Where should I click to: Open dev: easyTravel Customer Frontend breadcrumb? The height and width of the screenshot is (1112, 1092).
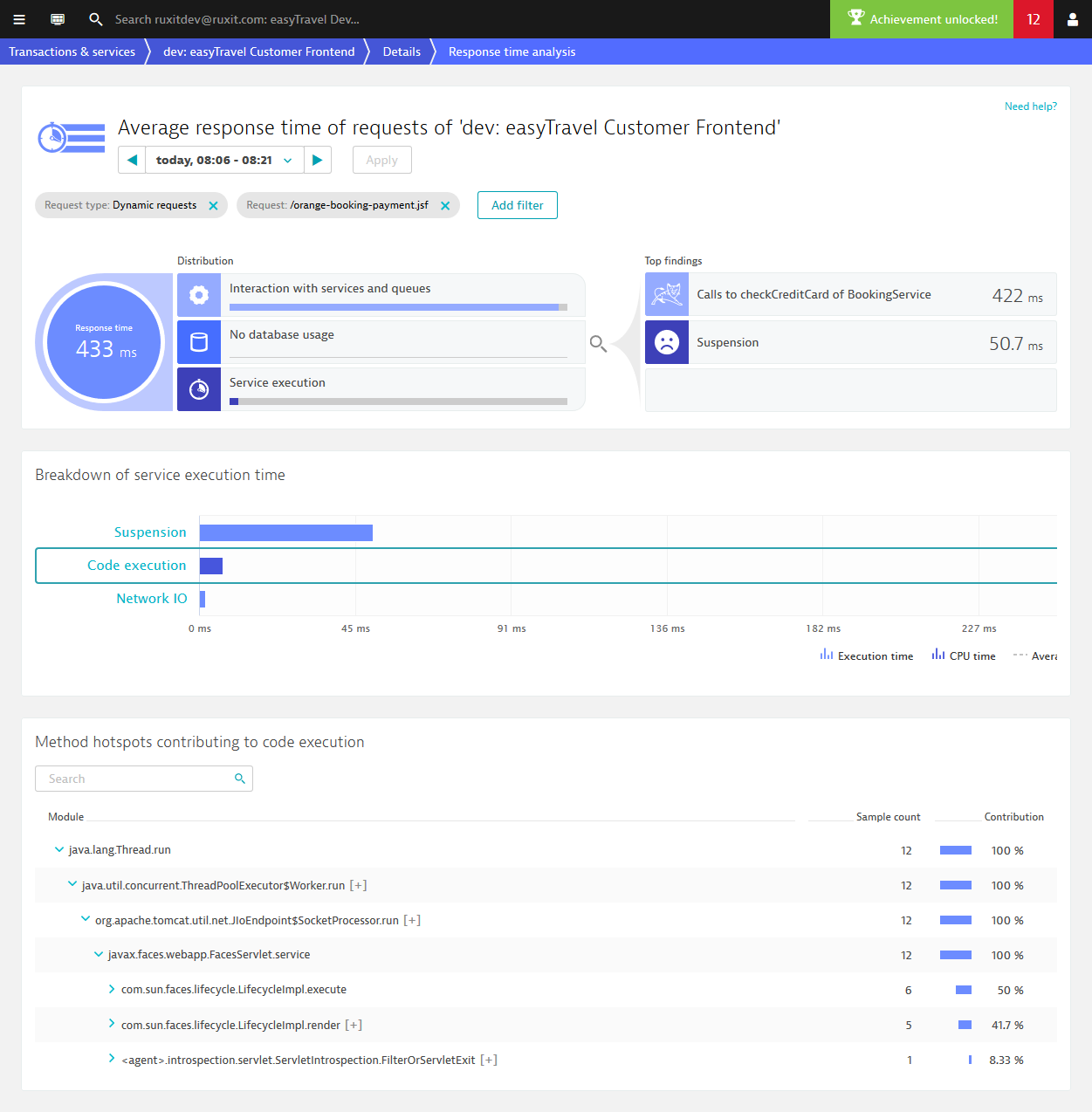259,51
